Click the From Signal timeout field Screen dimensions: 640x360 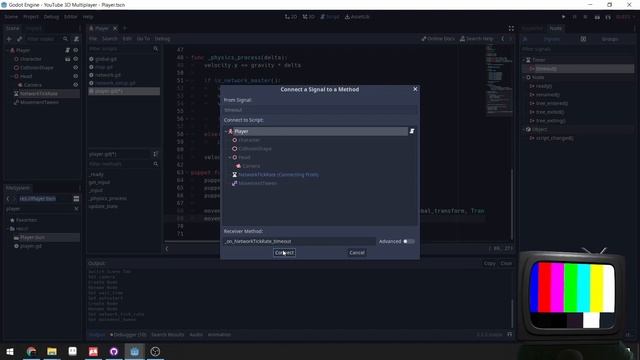(320, 110)
